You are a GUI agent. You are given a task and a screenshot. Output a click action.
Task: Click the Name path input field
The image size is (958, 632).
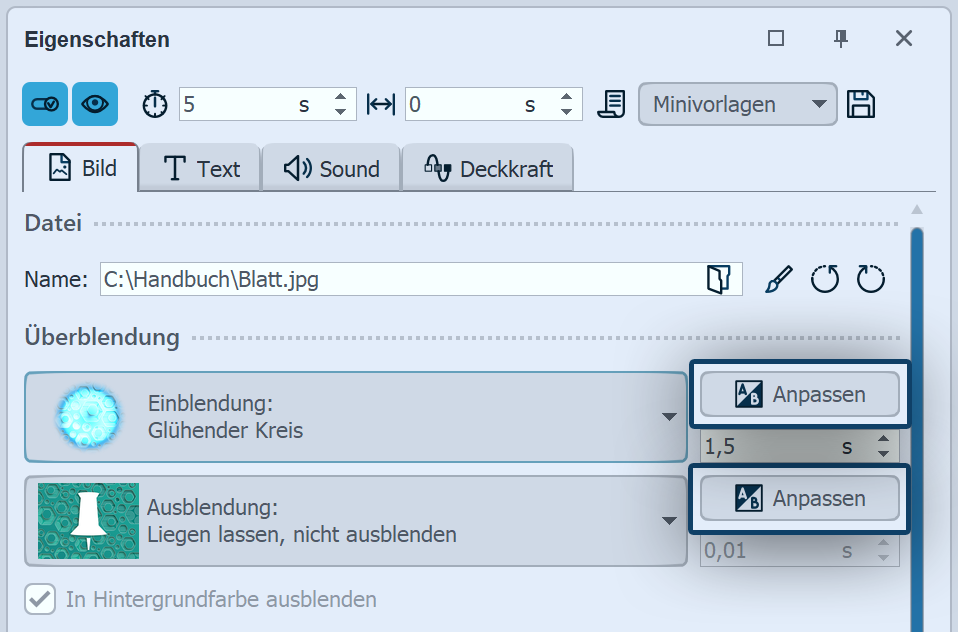[350, 279]
